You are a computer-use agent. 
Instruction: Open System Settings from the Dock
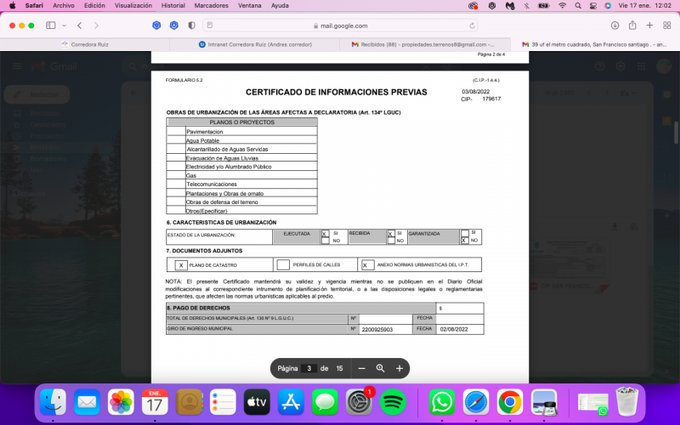point(359,402)
